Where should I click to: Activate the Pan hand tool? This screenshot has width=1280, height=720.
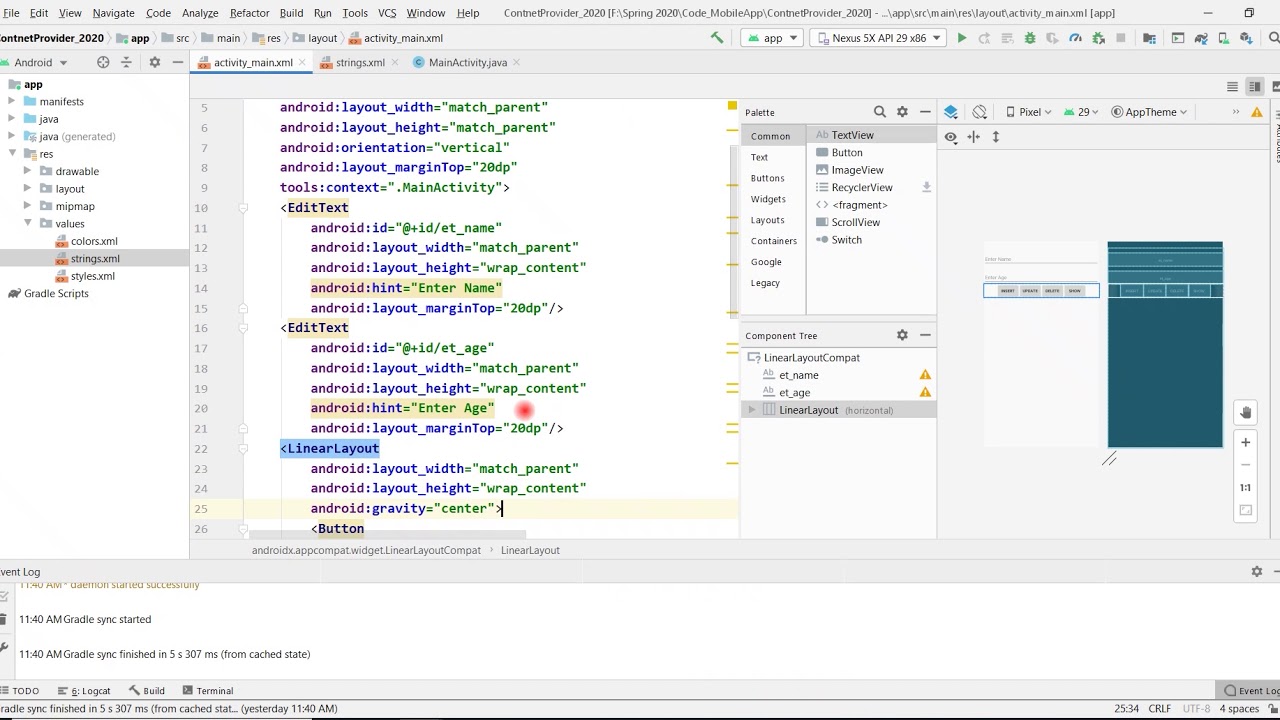[1245, 413]
